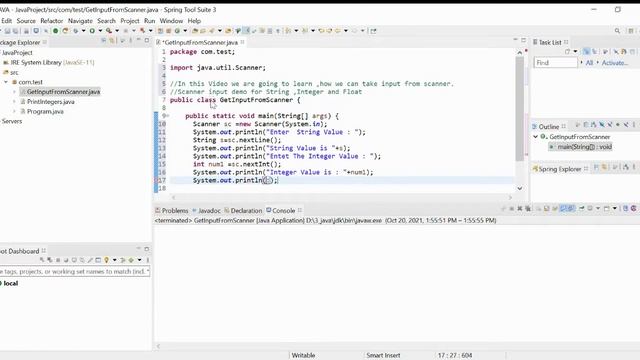The width and height of the screenshot is (640, 360).
Task: Open External Tools dropdown arrow in toolbar
Action: click(x=117, y=31)
